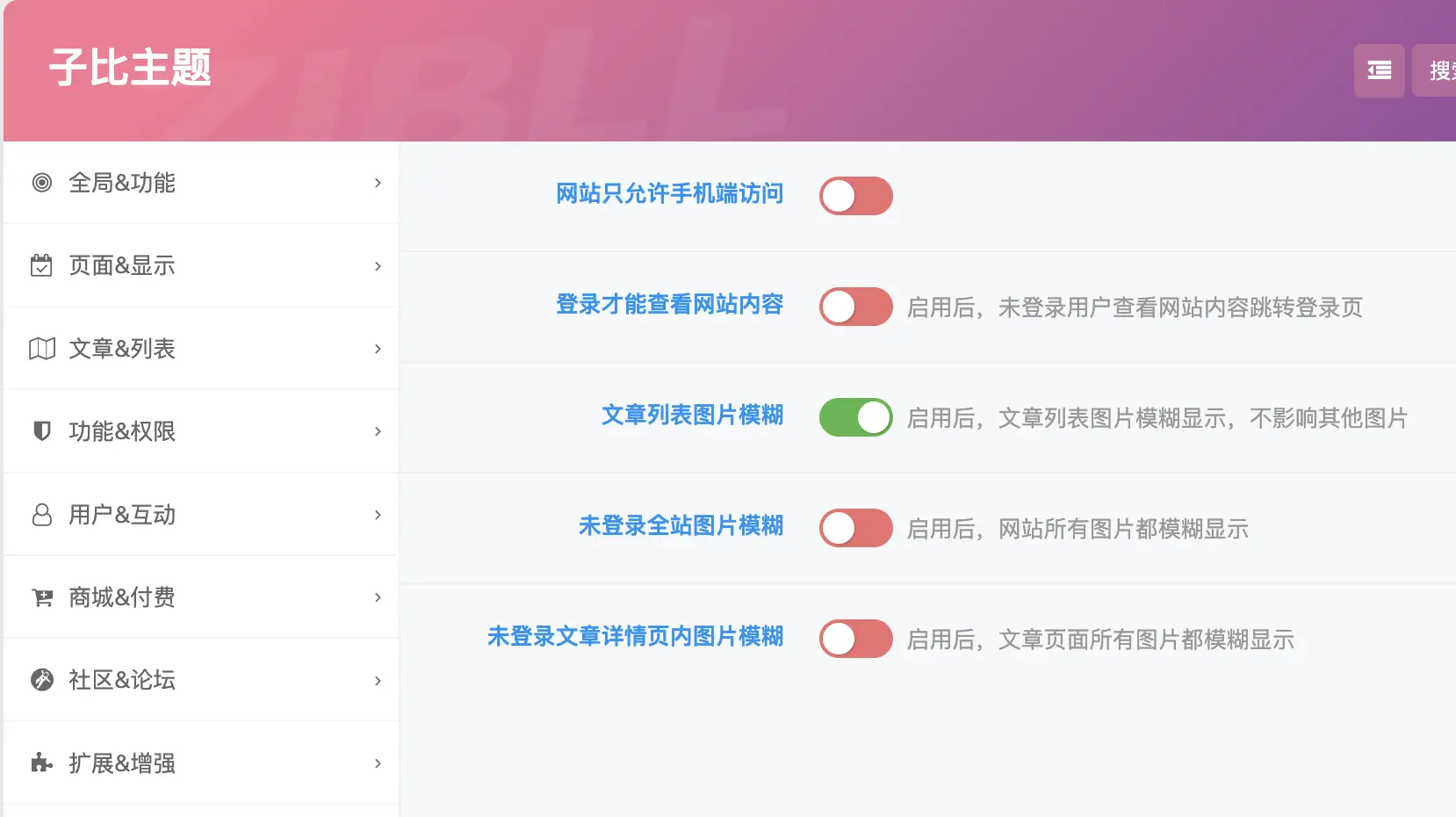Enable the 网站只允许手机端访问 switch

click(x=855, y=196)
